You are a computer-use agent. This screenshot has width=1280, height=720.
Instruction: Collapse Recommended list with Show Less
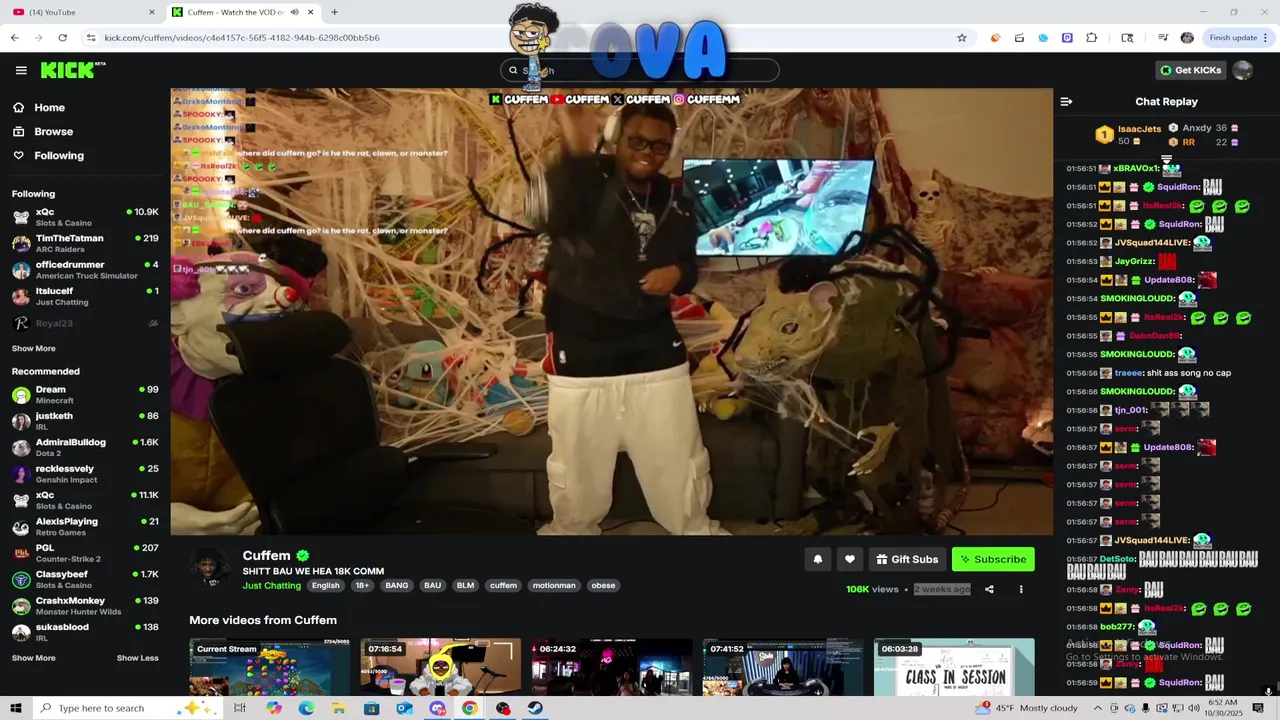[x=137, y=658]
